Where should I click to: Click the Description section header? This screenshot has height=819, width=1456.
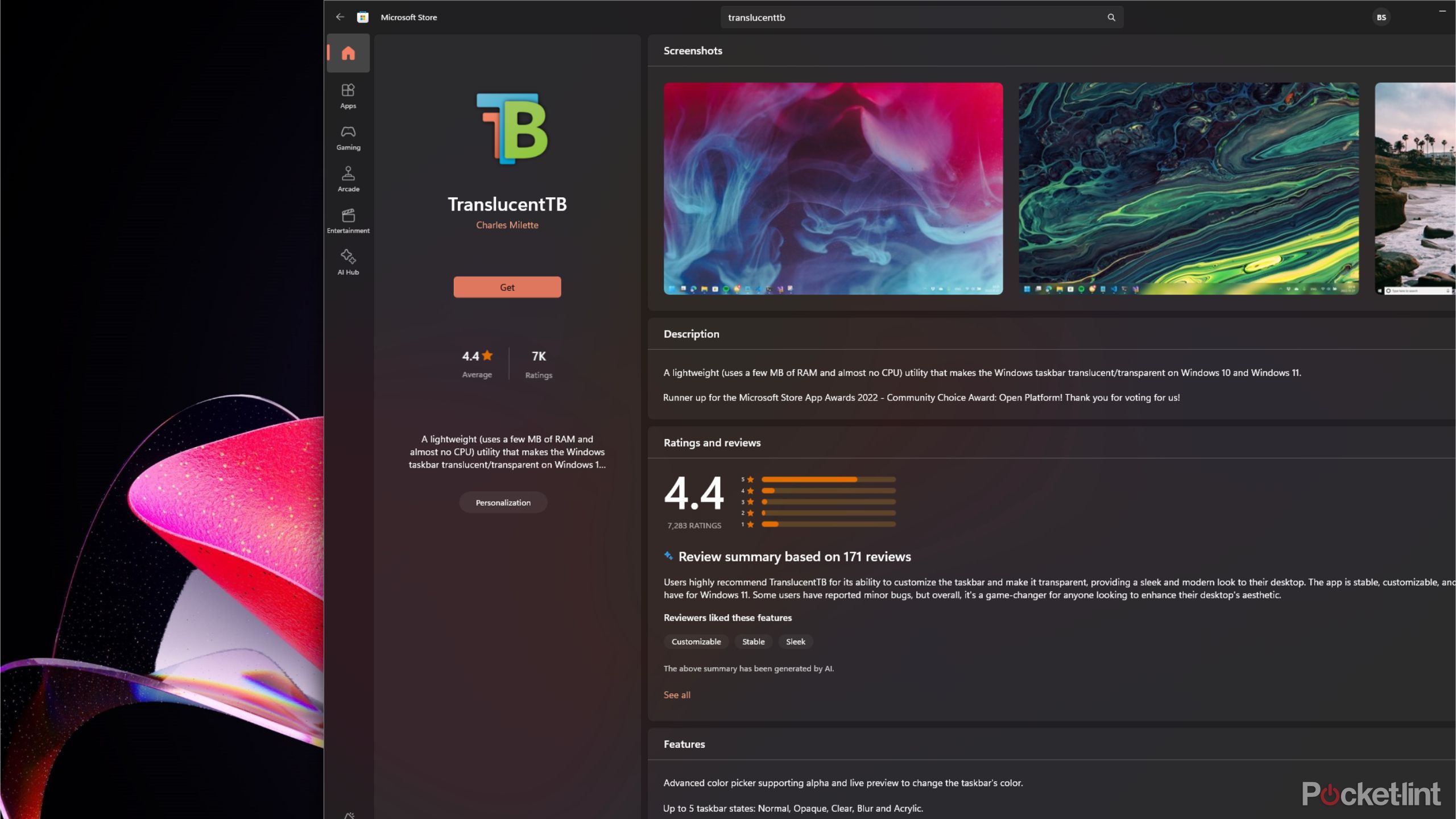point(691,334)
